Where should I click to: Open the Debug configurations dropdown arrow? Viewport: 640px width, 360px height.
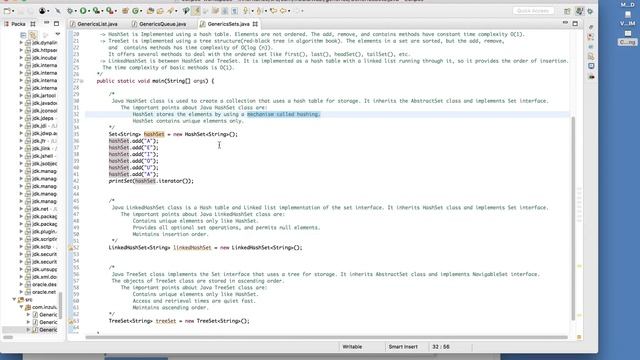pyautogui.click(x=76, y=11)
